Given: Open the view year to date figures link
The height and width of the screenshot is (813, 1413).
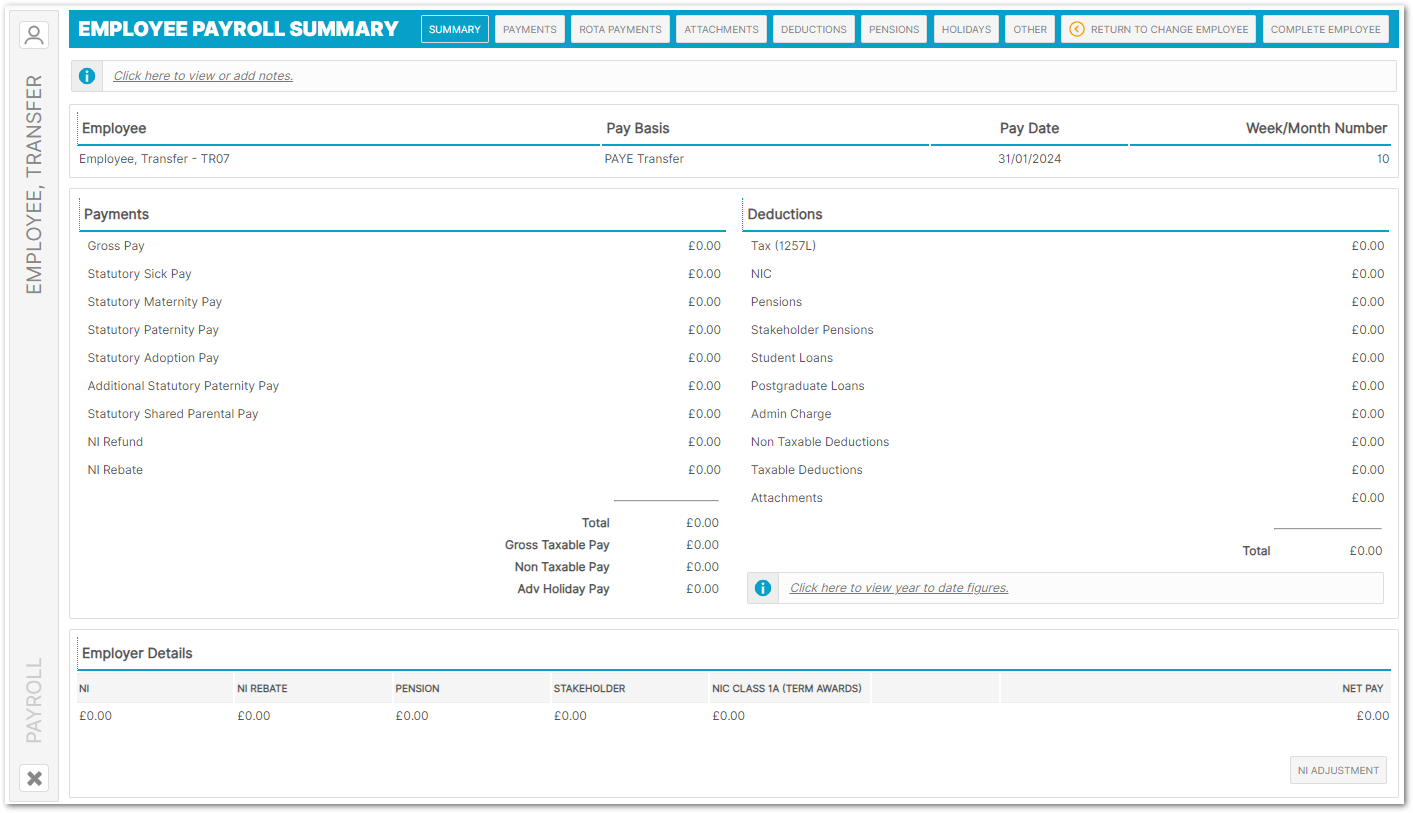Looking at the screenshot, I should click(899, 588).
